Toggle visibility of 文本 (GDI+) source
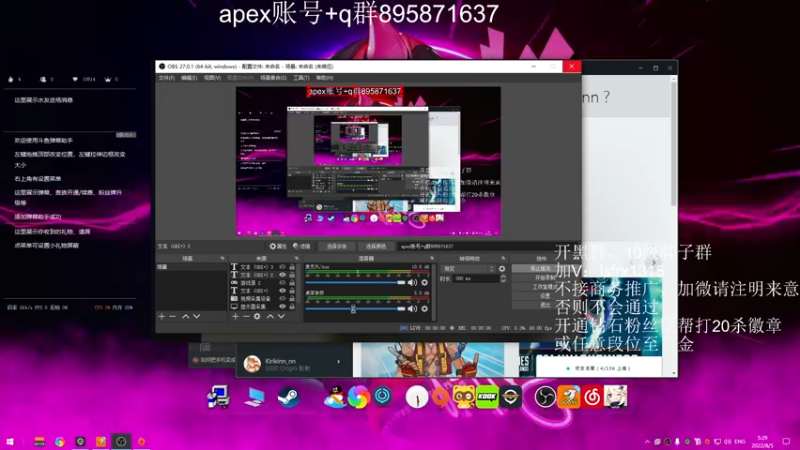The height and width of the screenshot is (450, 800). click(282, 290)
